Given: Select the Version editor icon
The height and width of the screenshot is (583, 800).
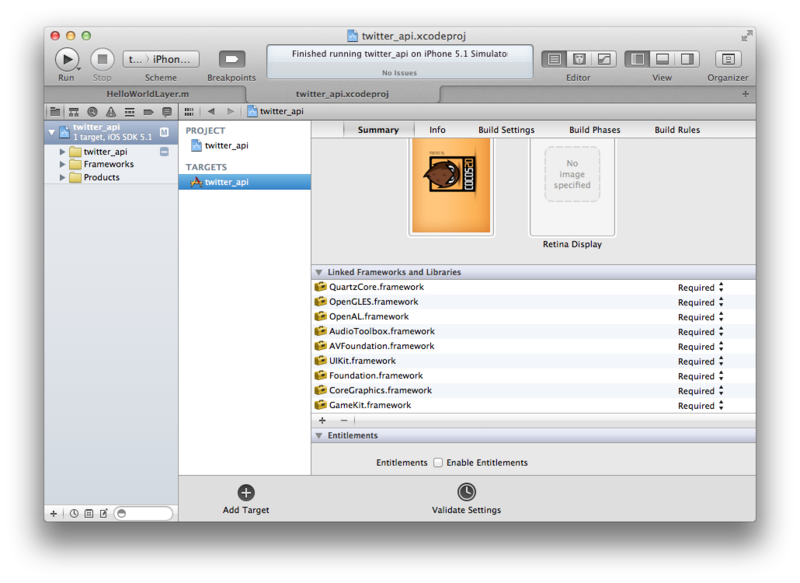Looking at the screenshot, I should tap(604, 59).
